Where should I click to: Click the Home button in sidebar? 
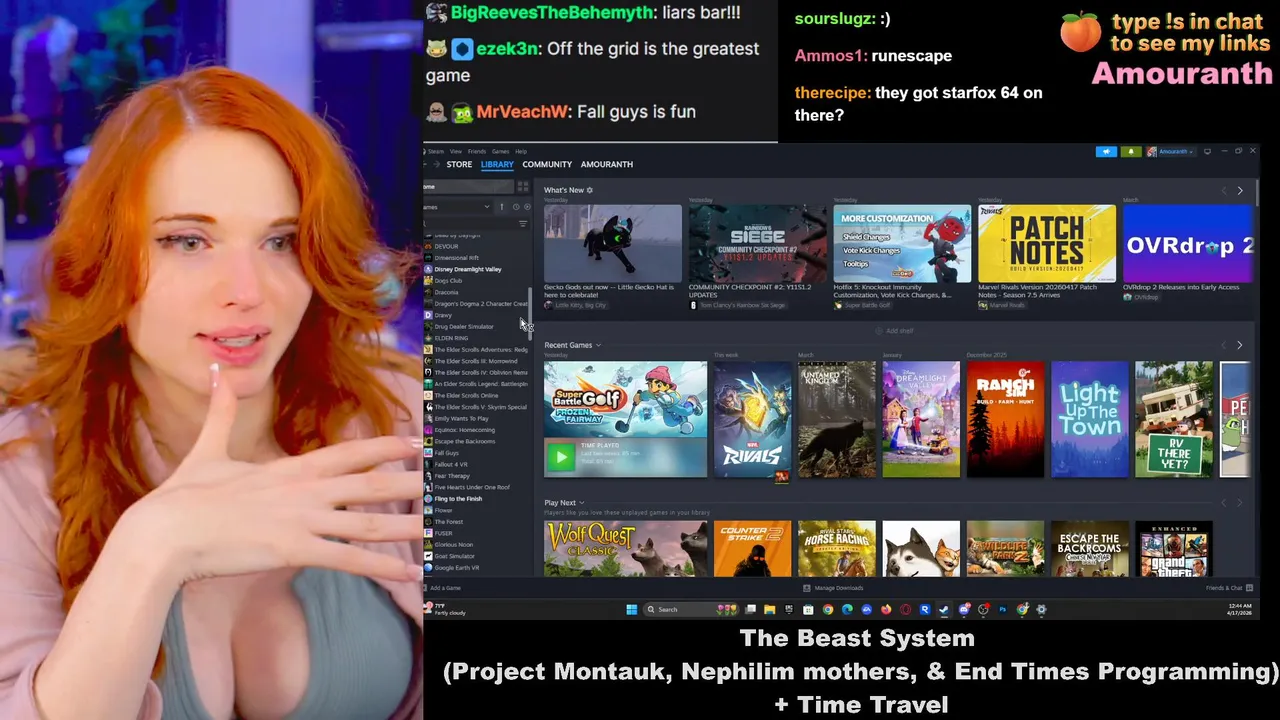point(469,187)
